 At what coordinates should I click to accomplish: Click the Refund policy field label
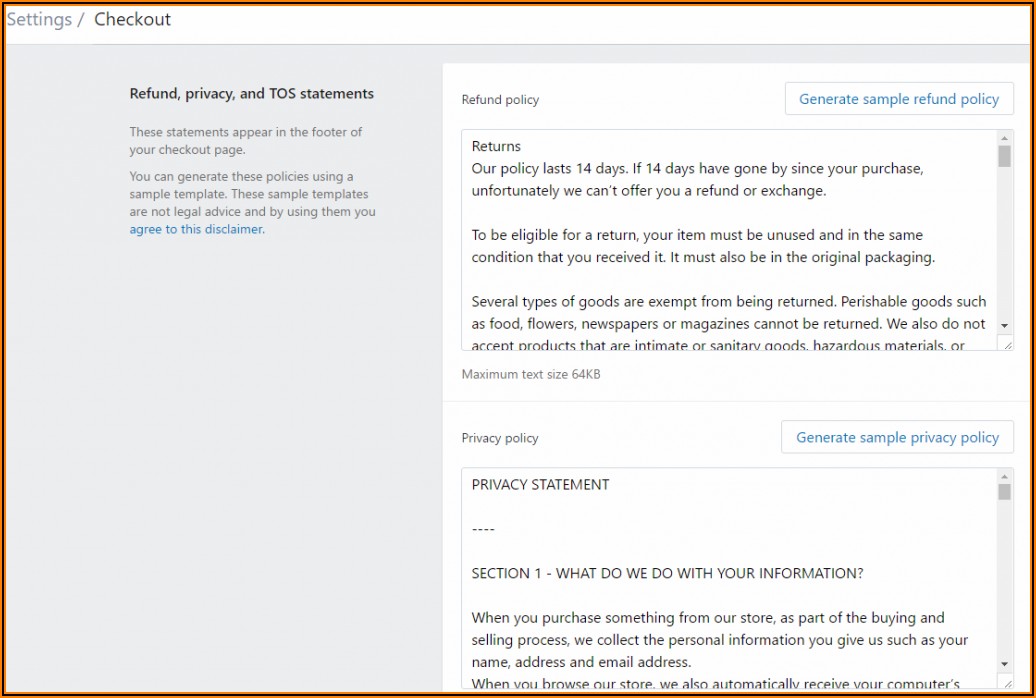pos(500,100)
